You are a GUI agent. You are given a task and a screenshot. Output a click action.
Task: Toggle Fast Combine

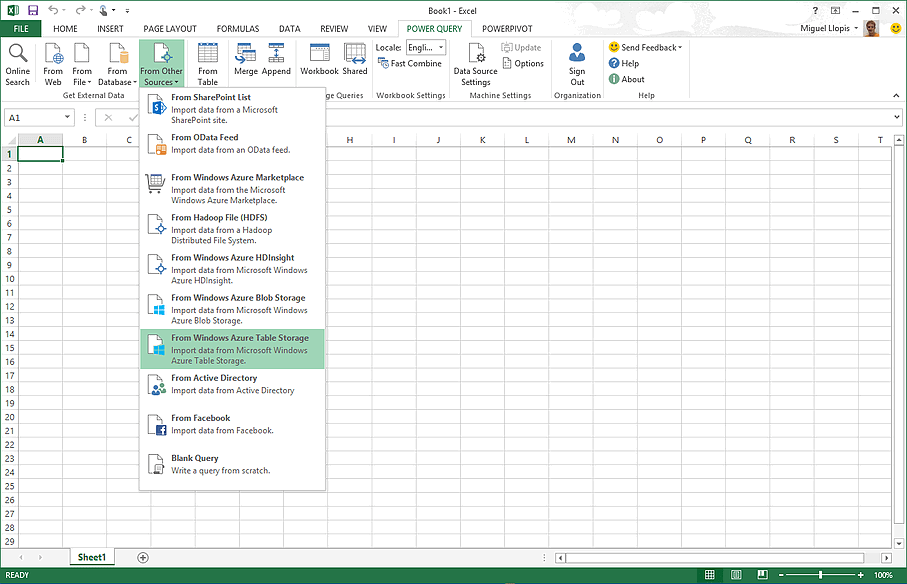[410, 64]
